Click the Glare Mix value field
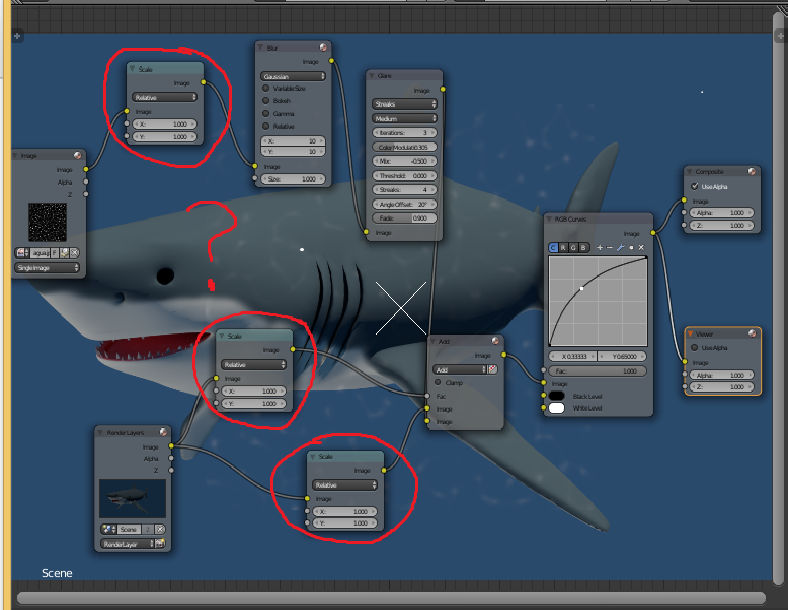 tap(405, 161)
